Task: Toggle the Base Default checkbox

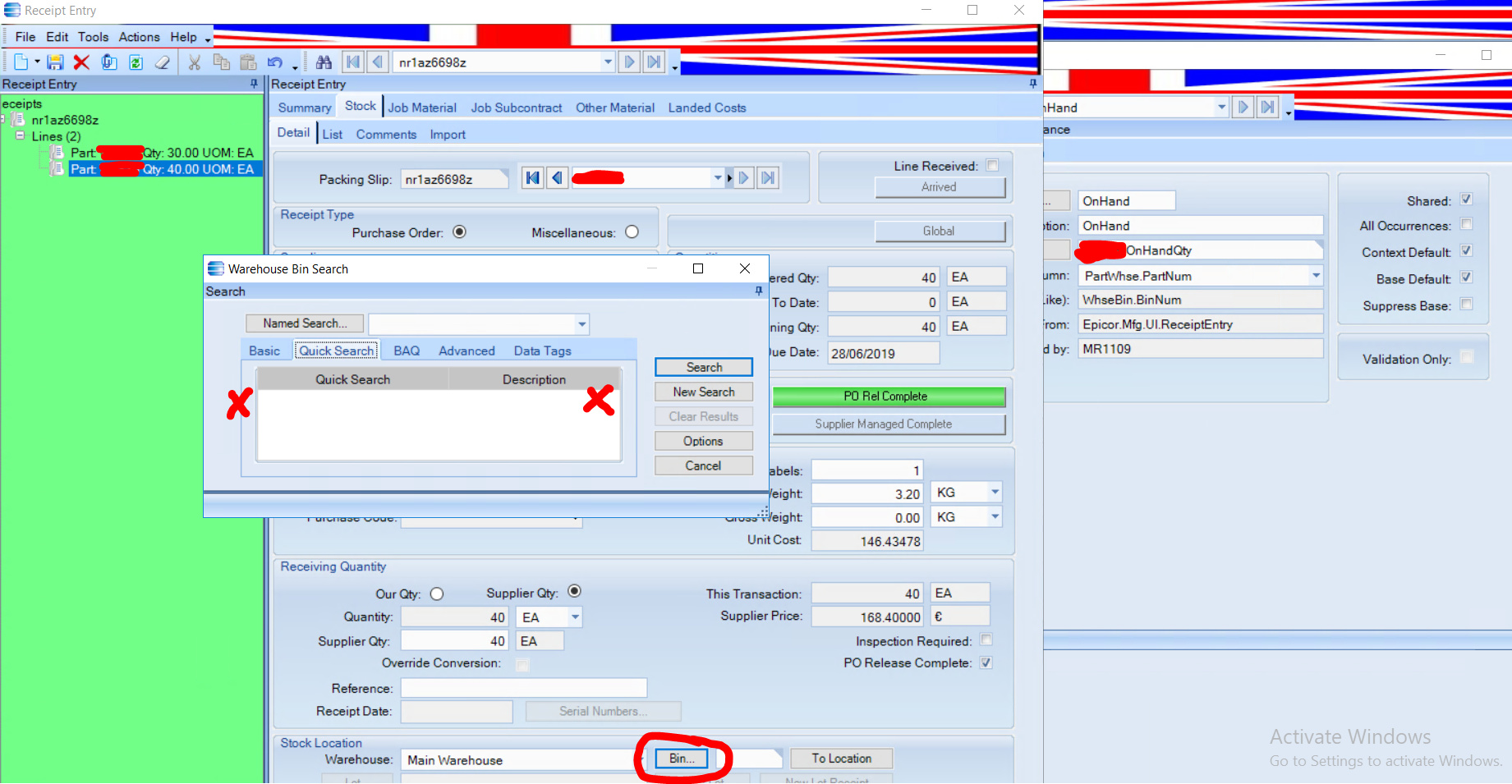Action: click(x=1466, y=277)
